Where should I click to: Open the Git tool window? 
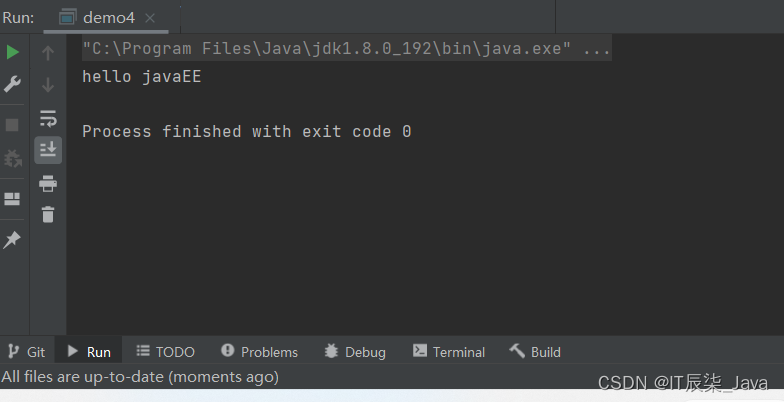coord(26,352)
